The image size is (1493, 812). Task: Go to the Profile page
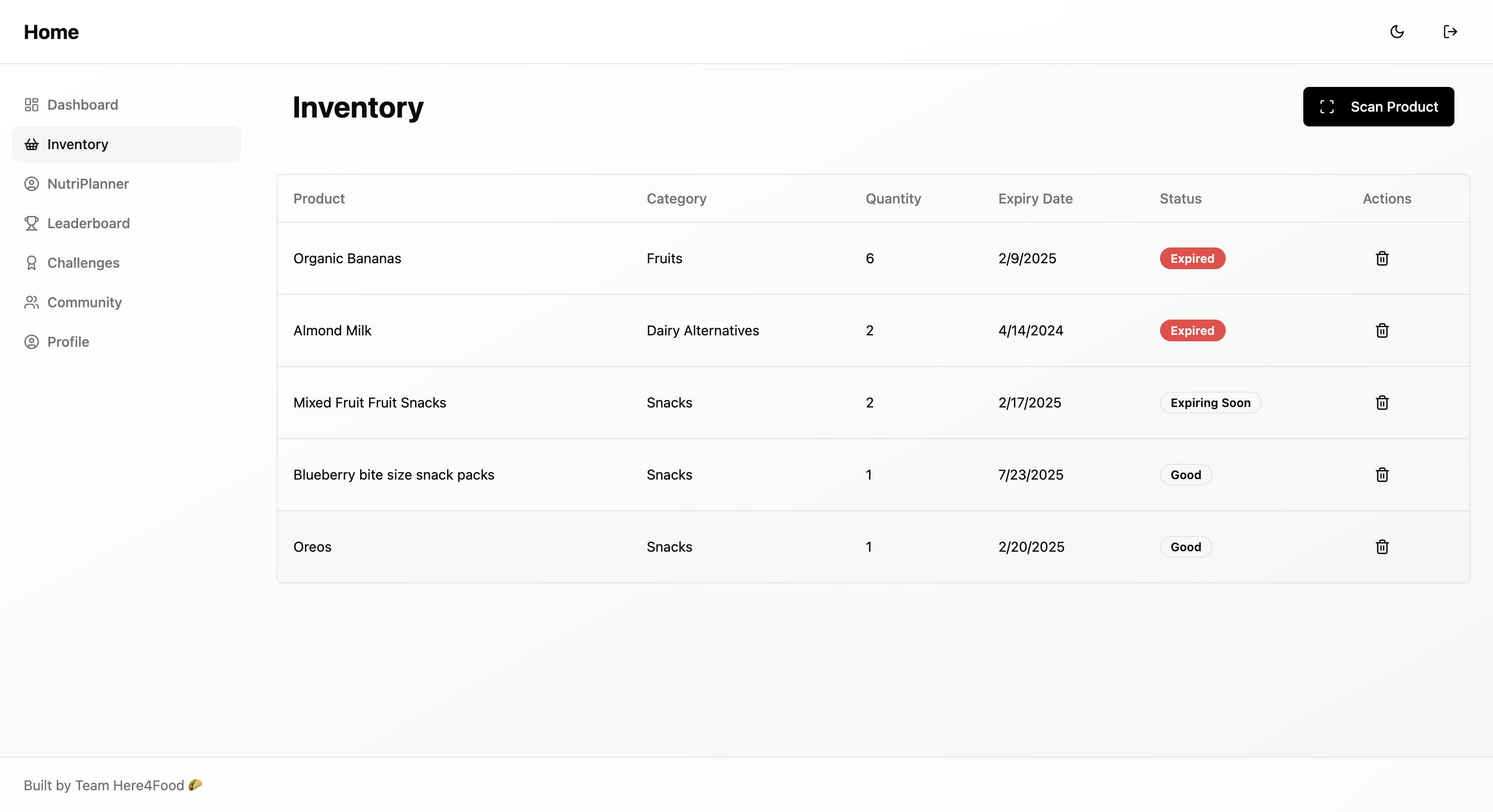click(68, 342)
